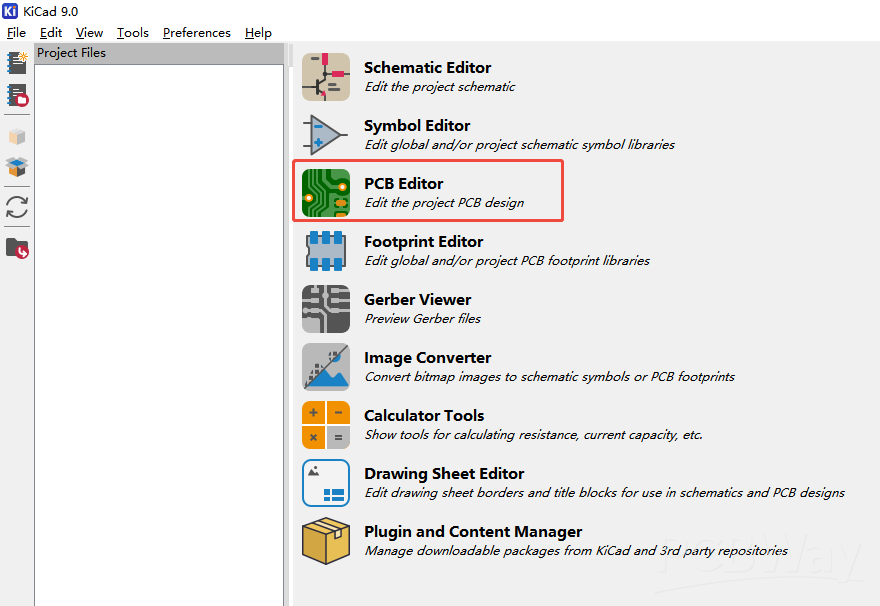Click the Unarchive Project open-box icon
880x606 pixels.
17,166
